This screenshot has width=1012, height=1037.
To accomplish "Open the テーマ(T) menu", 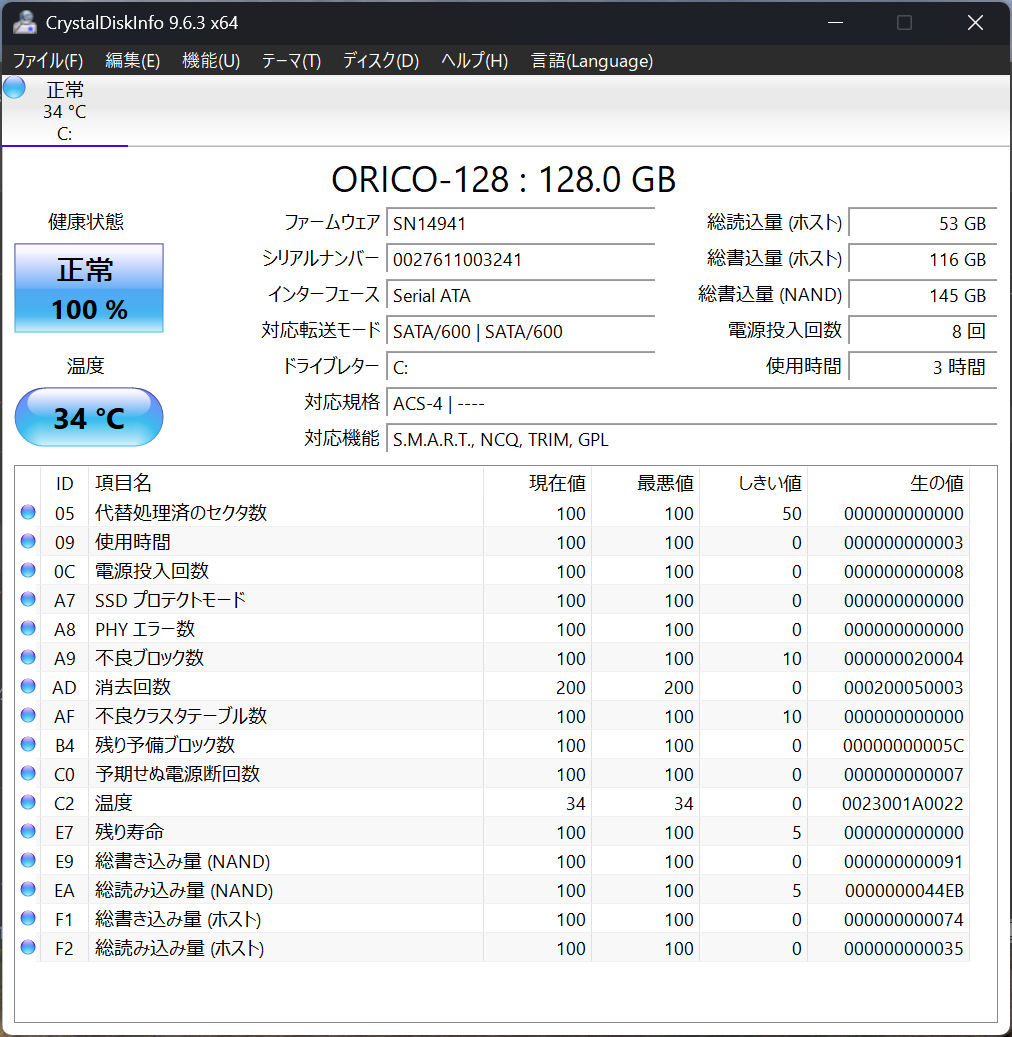I will (x=290, y=61).
